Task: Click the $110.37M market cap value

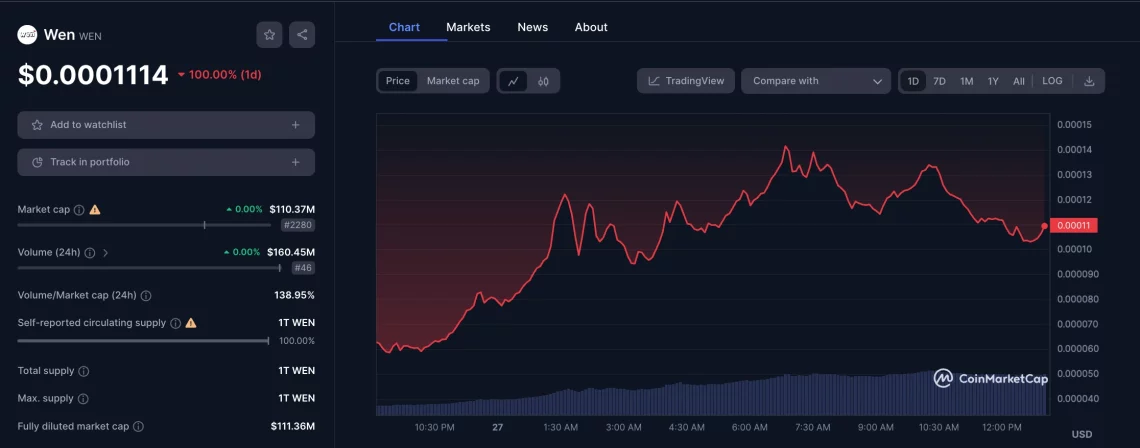Action: click(x=292, y=209)
